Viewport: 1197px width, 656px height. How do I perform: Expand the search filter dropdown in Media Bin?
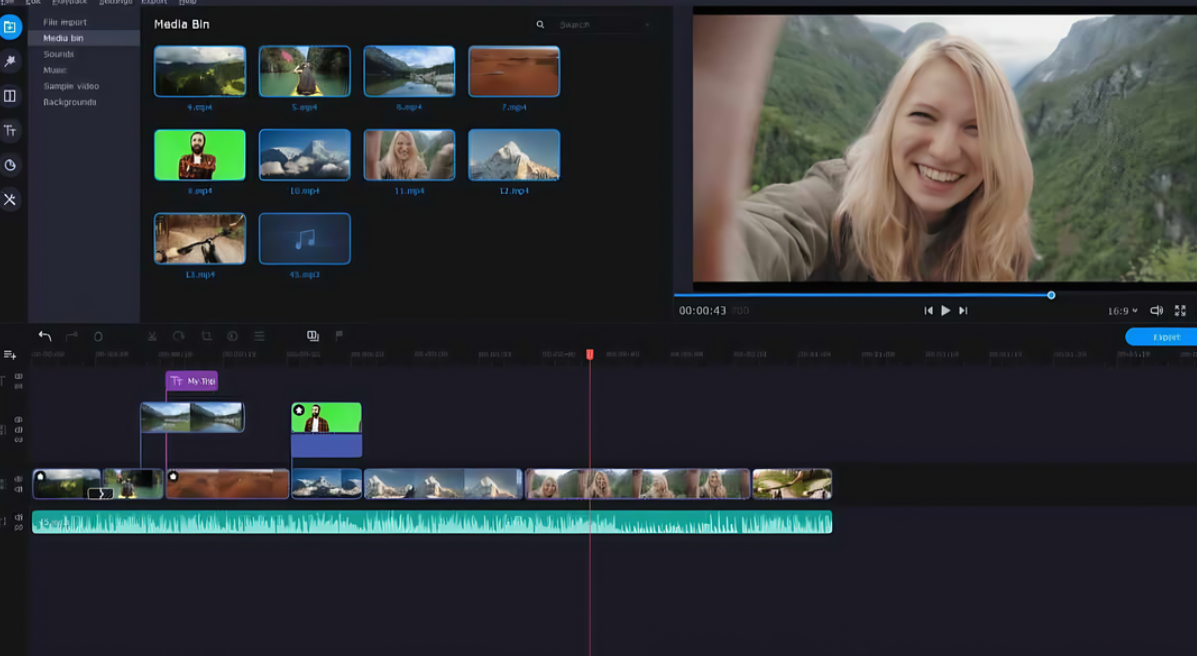pos(645,22)
